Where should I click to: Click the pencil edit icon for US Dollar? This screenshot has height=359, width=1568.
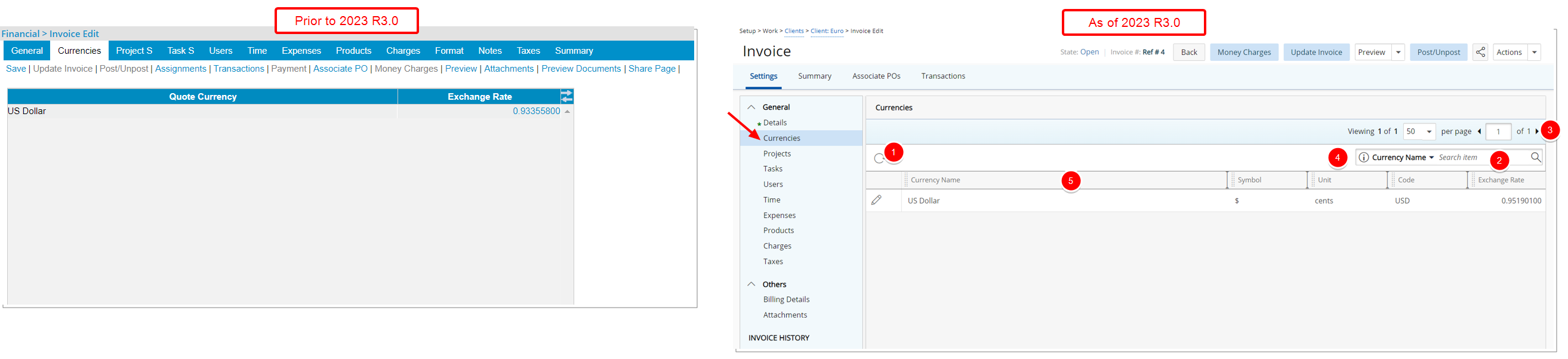click(877, 200)
